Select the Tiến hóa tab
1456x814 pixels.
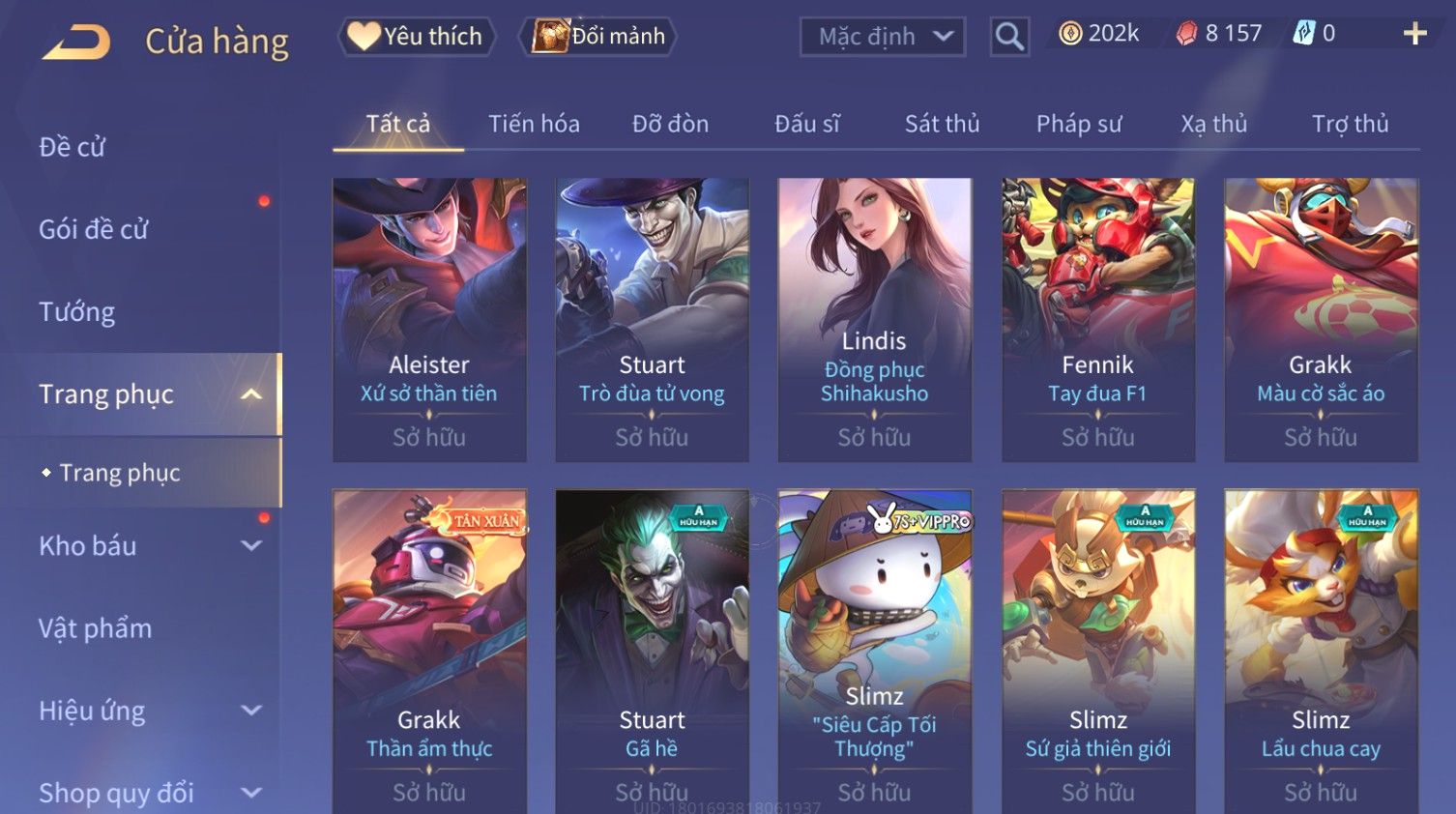coord(534,124)
